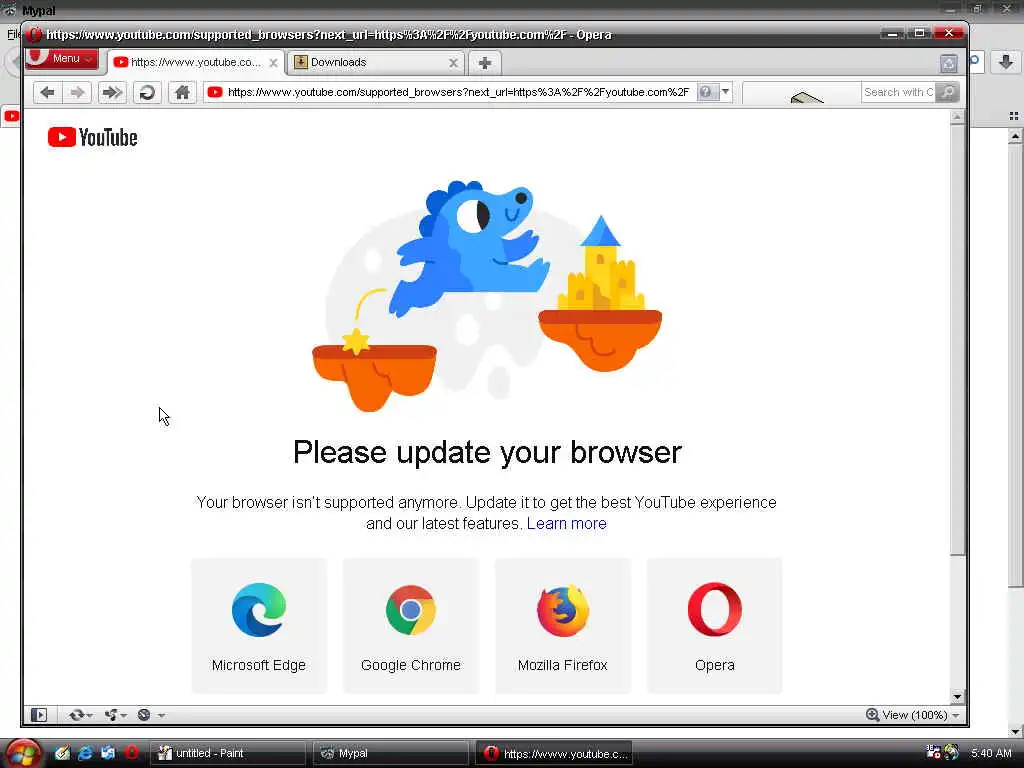Open the closed tabs trash icon
This screenshot has width=1024, height=768.
949,63
